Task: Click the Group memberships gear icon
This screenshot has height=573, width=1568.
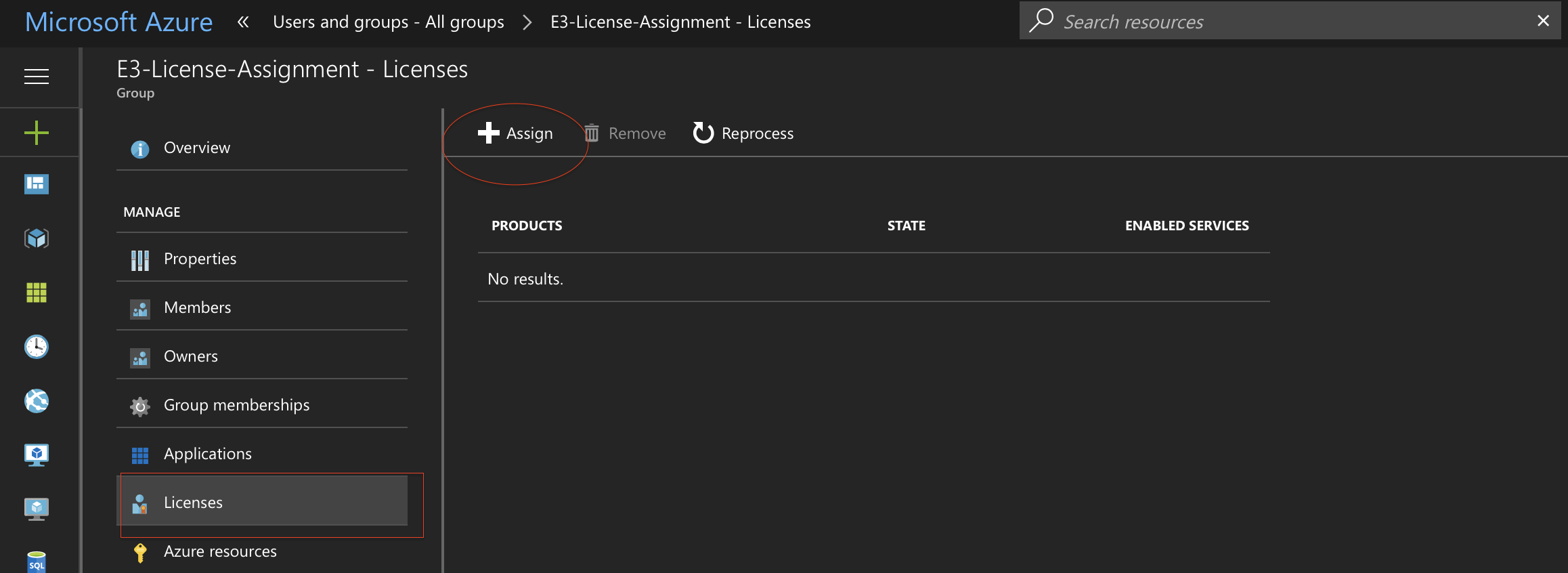Action: click(x=140, y=406)
